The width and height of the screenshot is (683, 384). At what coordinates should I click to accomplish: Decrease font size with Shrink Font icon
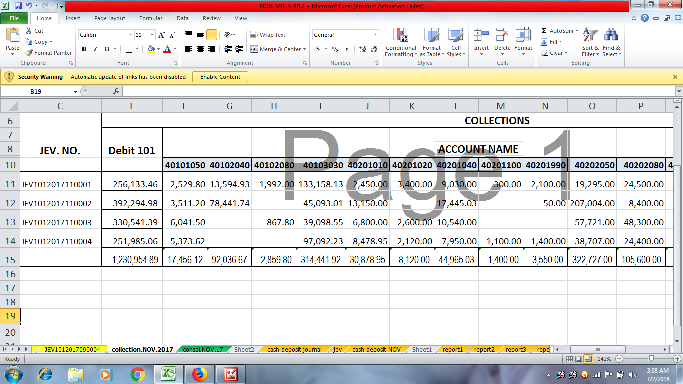tap(172, 35)
